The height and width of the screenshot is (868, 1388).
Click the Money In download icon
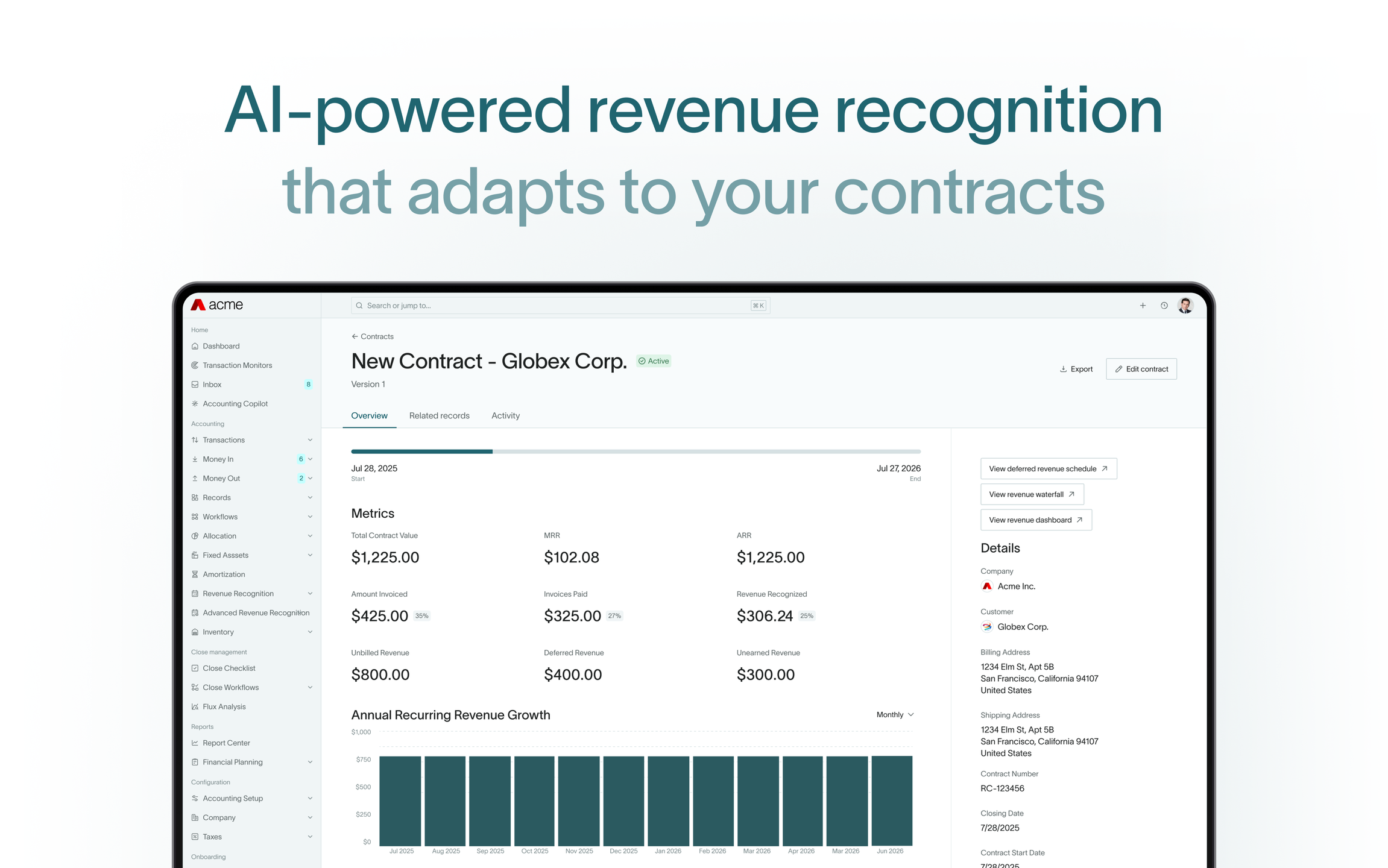click(x=195, y=459)
